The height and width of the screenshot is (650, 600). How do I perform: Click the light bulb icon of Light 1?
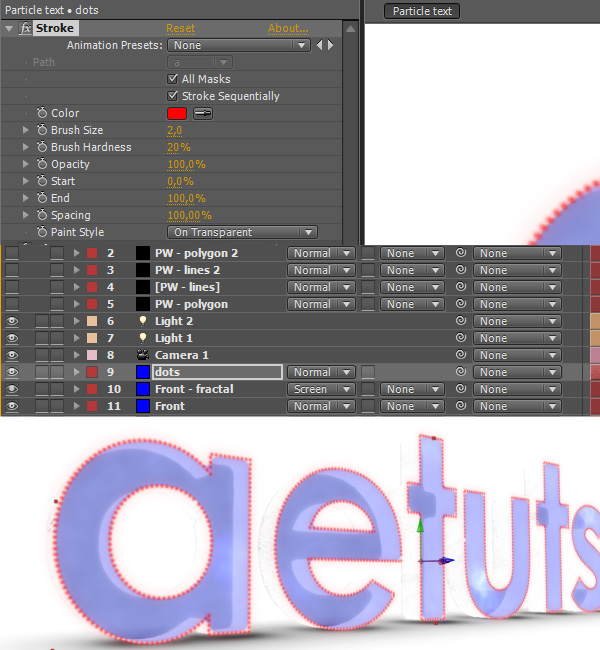point(143,338)
